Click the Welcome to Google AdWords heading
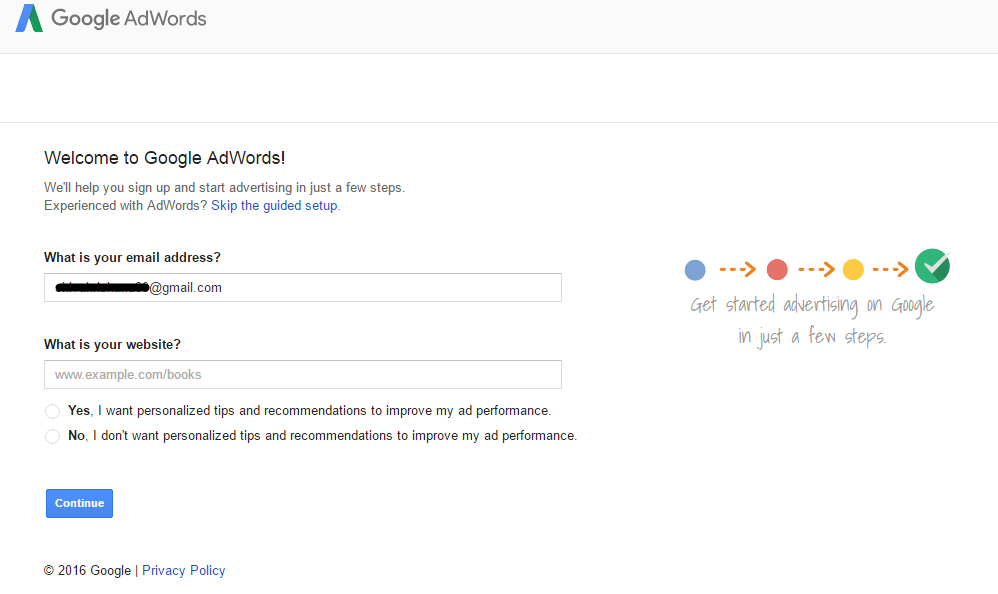This screenshot has width=998, height=594. pyautogui.click(x=165, y=158)
